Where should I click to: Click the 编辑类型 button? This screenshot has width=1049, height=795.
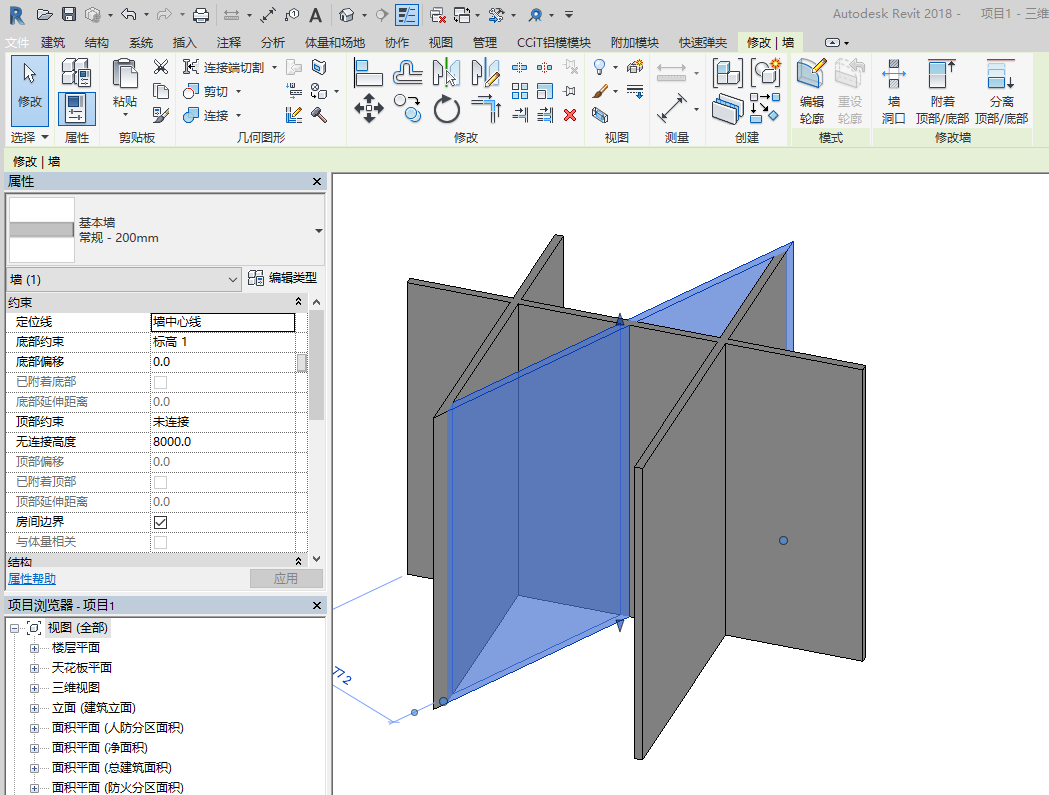(282, 278)
